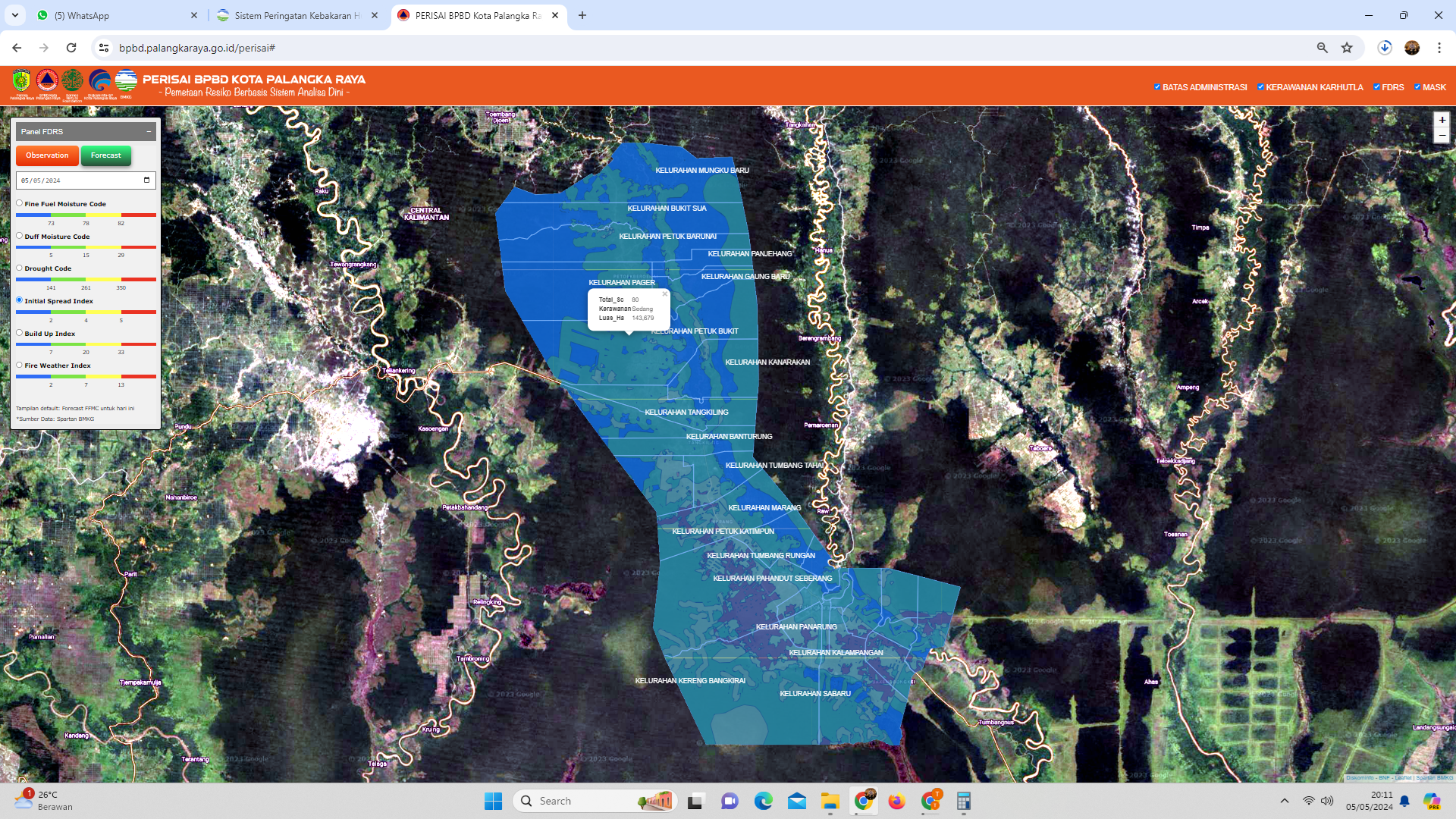
Task: Click the date input field
Action: click(x=86, y=180)
